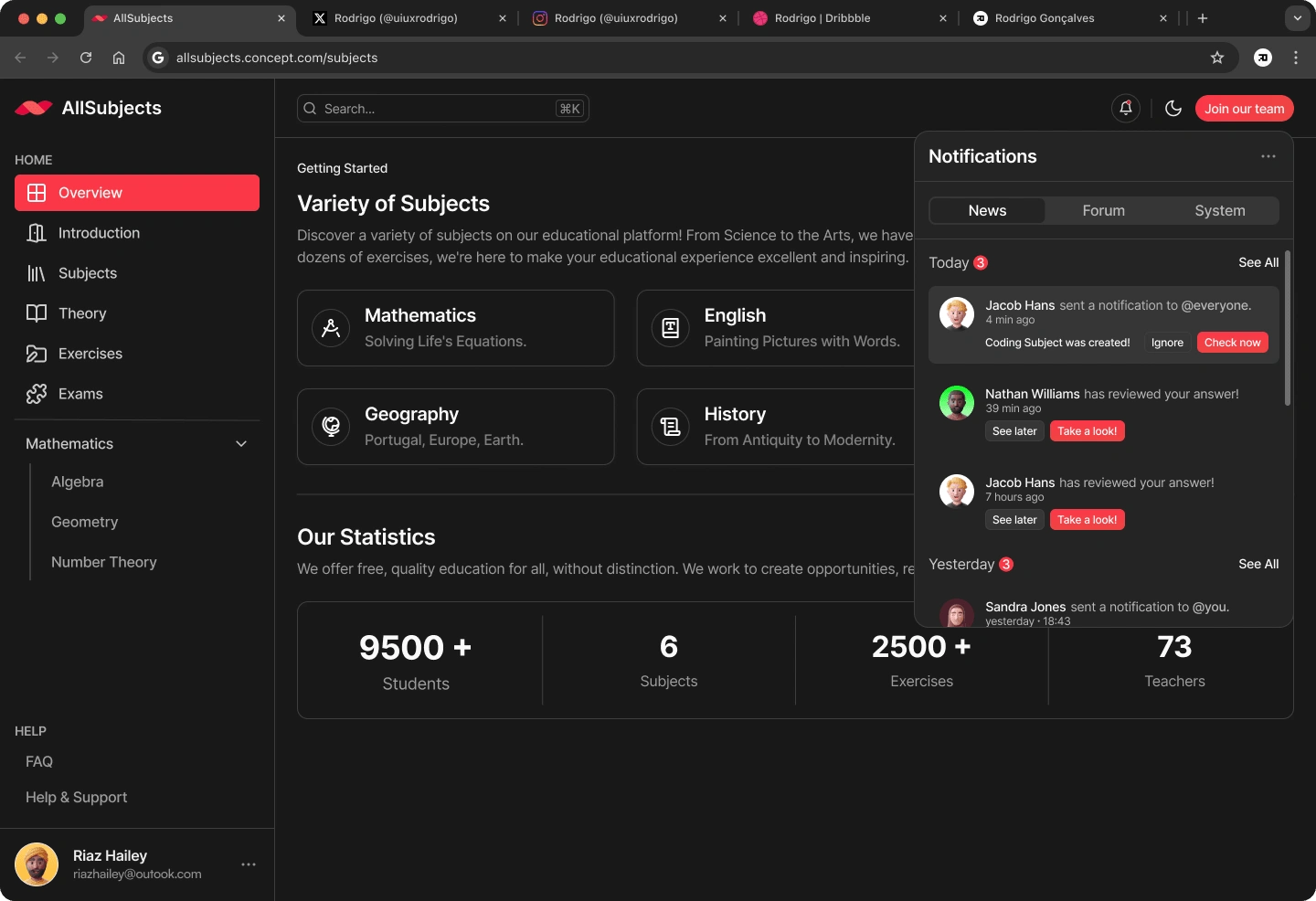This screenshot has height=901, width=1316.
Task: Click See later on Nathan Williams notification
Action: pyautogui.click(x=1014, y=431)
